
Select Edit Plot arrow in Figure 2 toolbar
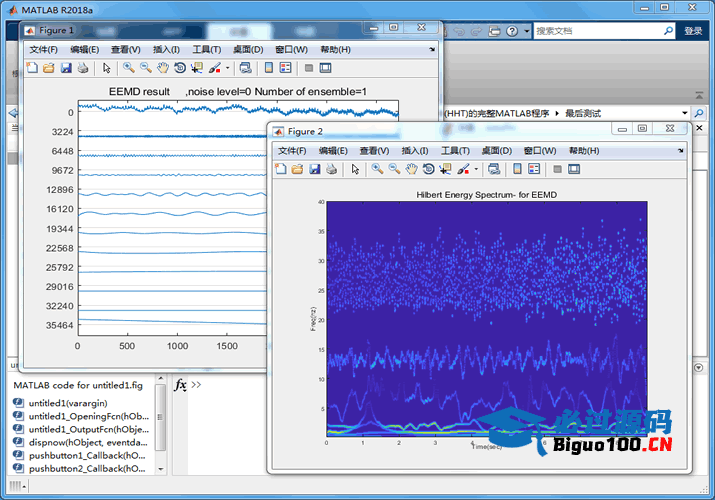pos(355,169)
